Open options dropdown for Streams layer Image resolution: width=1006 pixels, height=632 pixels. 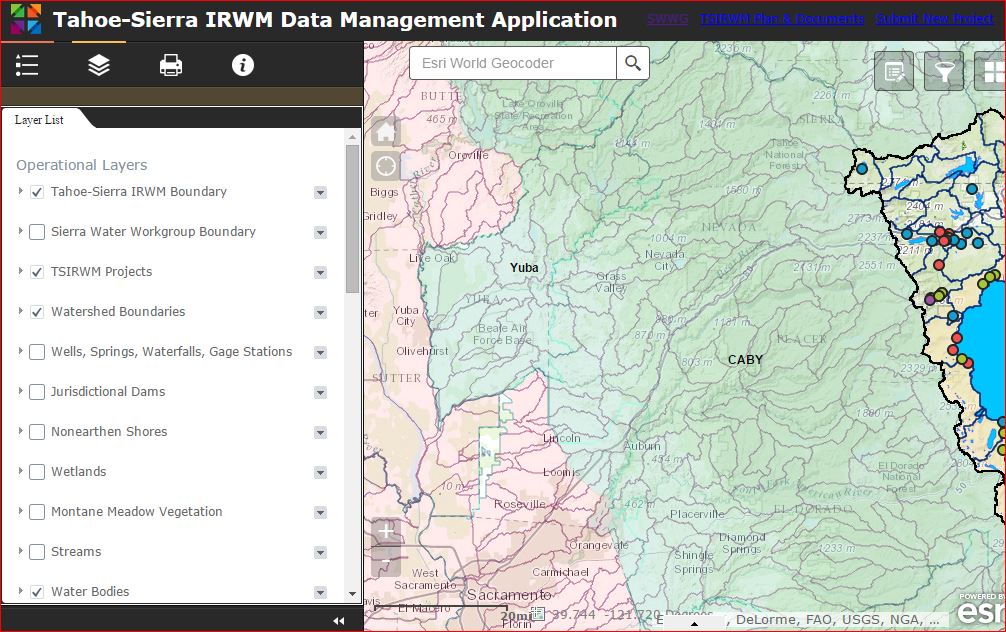point(321,552)
